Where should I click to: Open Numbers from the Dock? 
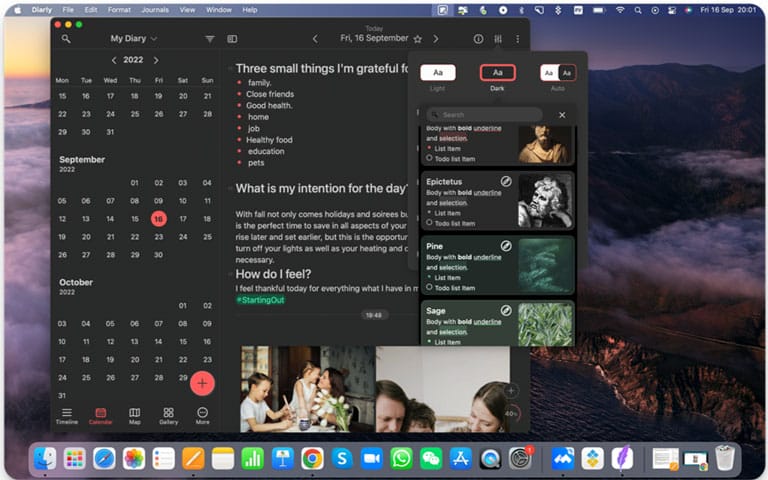click(253, 458)
